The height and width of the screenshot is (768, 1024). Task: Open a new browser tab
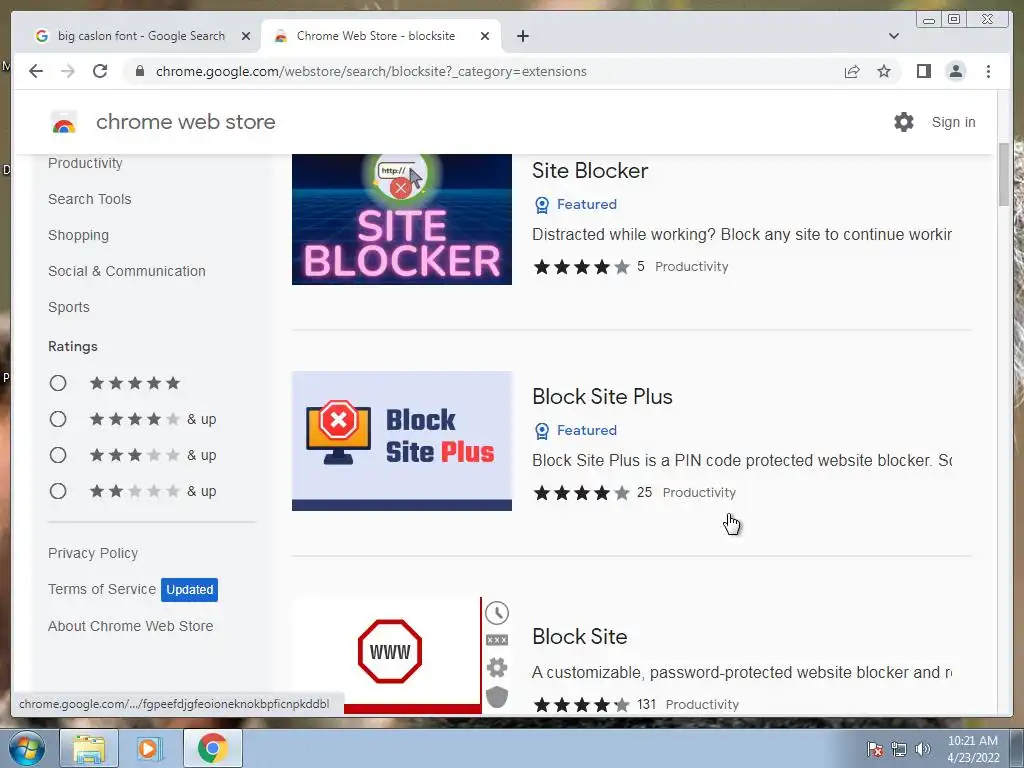click(522, 36)
